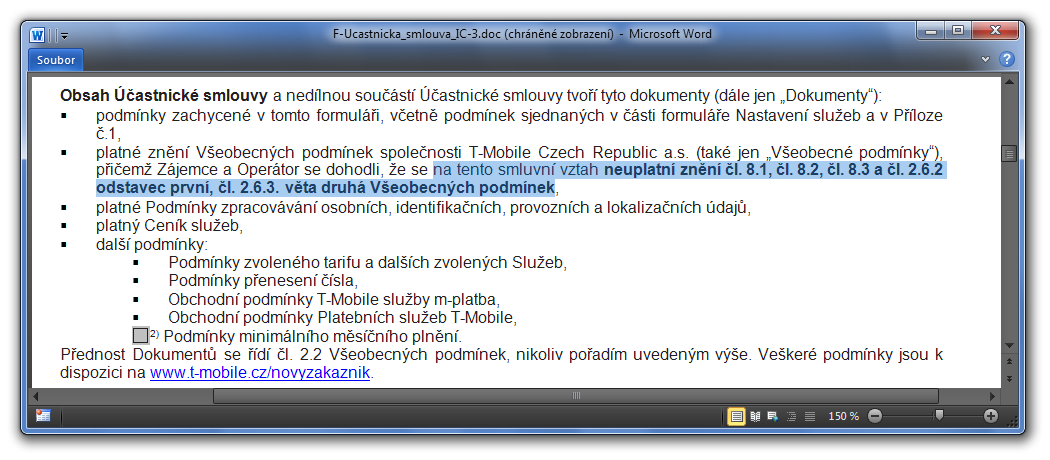Click the horizontal scrollbar right arrow
The image size is (1050, 460).
(x=994, y=396)
